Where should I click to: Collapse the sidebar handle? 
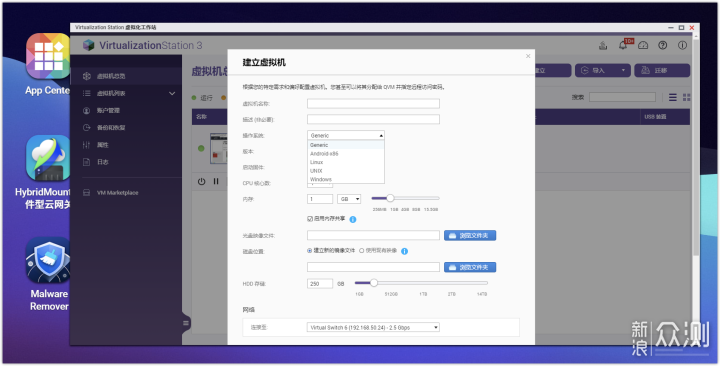[x=186, y=323]
